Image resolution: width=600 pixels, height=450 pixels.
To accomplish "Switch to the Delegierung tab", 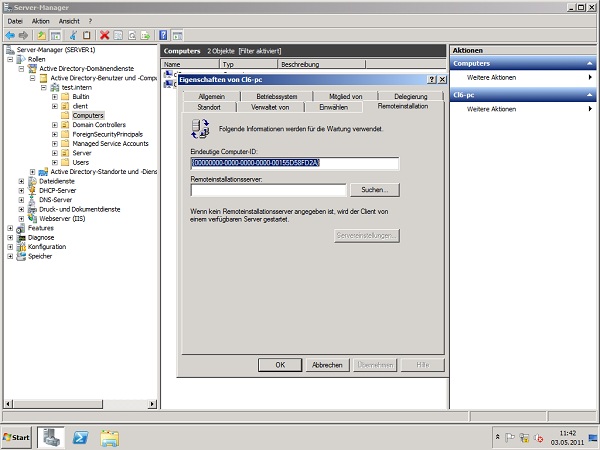I will [x=411, y=96].
